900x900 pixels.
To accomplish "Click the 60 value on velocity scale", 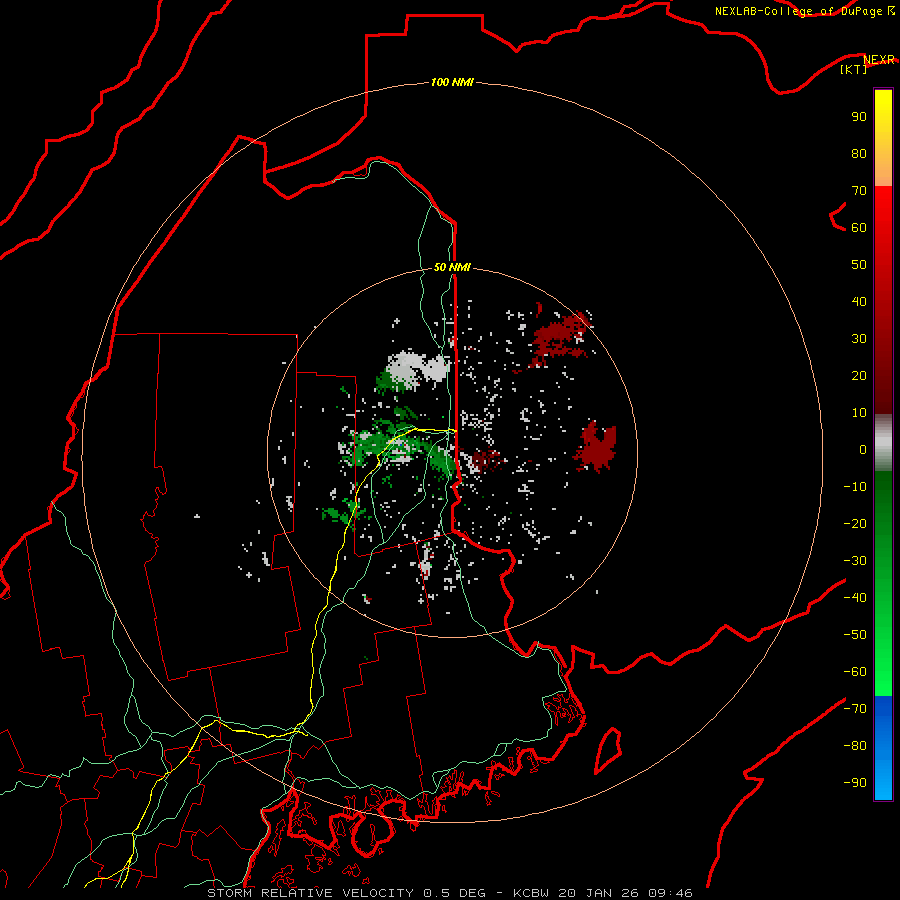I will point(859,227).
